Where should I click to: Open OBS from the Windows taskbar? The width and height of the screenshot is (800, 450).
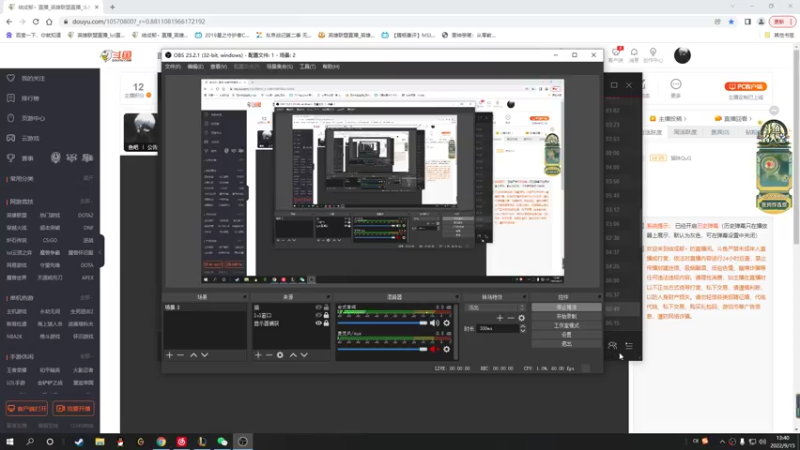pyautogui.click(x=243, y=441)
